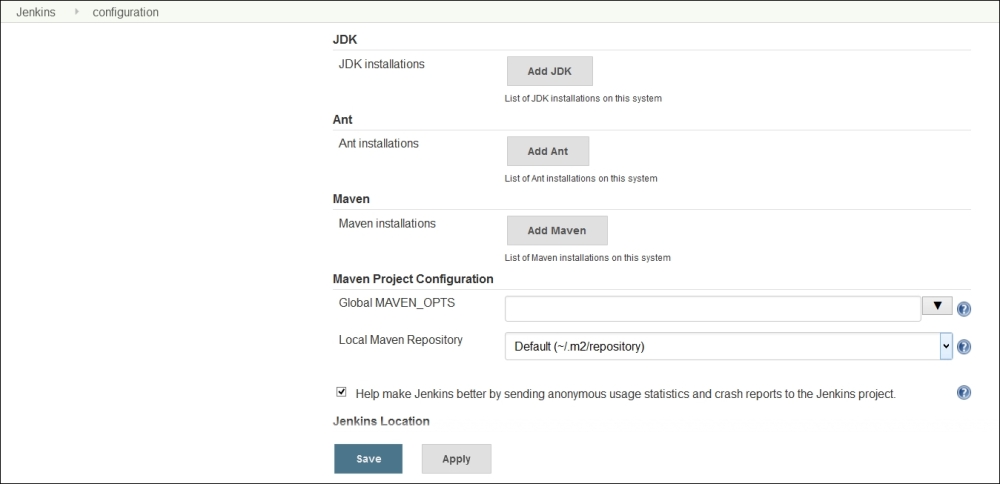Click the Jenkins Location section heading
This screenshot has width=1000, height=484.
pyautogui.click(x=381, y=422)
